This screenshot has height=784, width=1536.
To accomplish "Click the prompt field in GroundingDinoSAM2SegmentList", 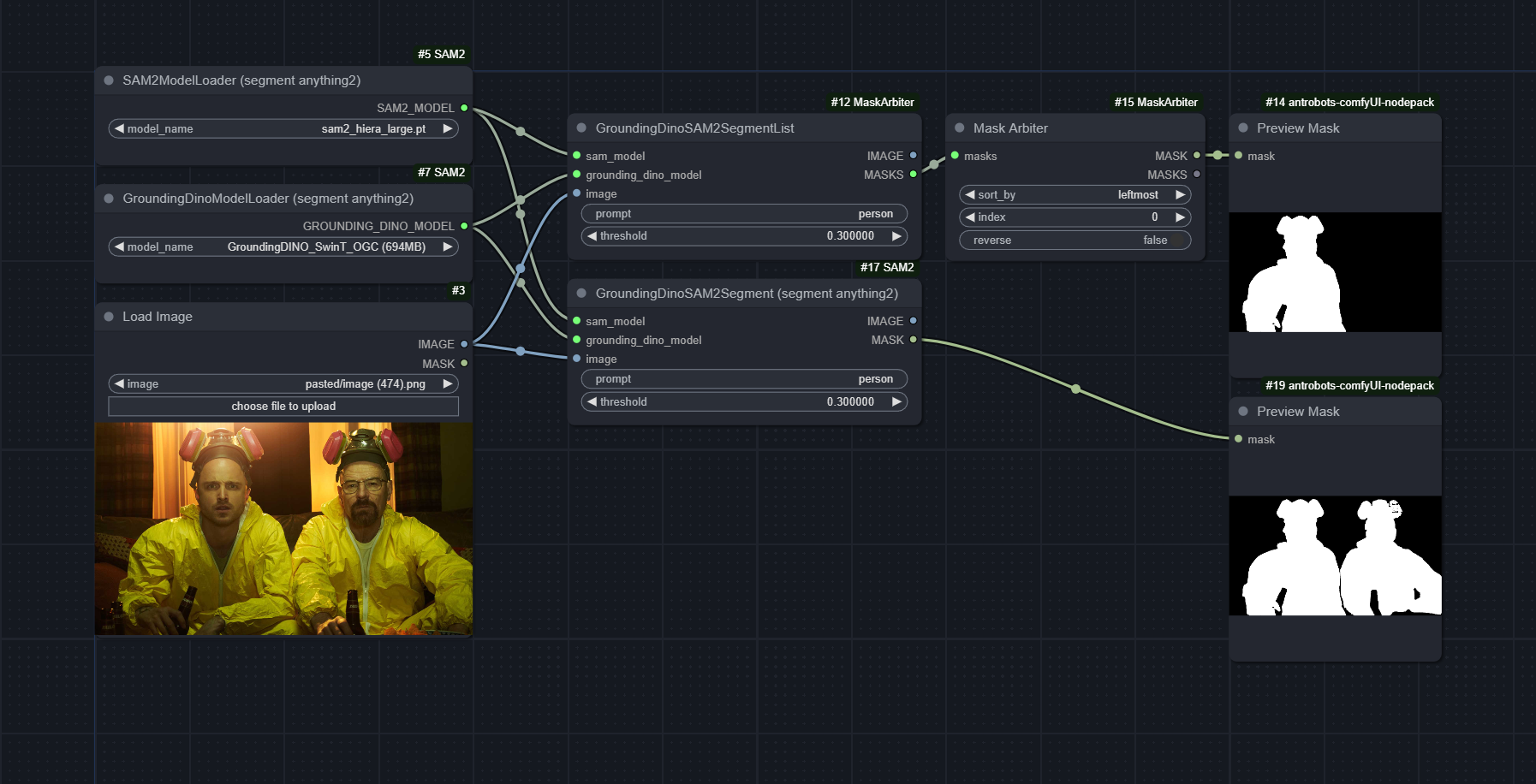I will 744,214.
